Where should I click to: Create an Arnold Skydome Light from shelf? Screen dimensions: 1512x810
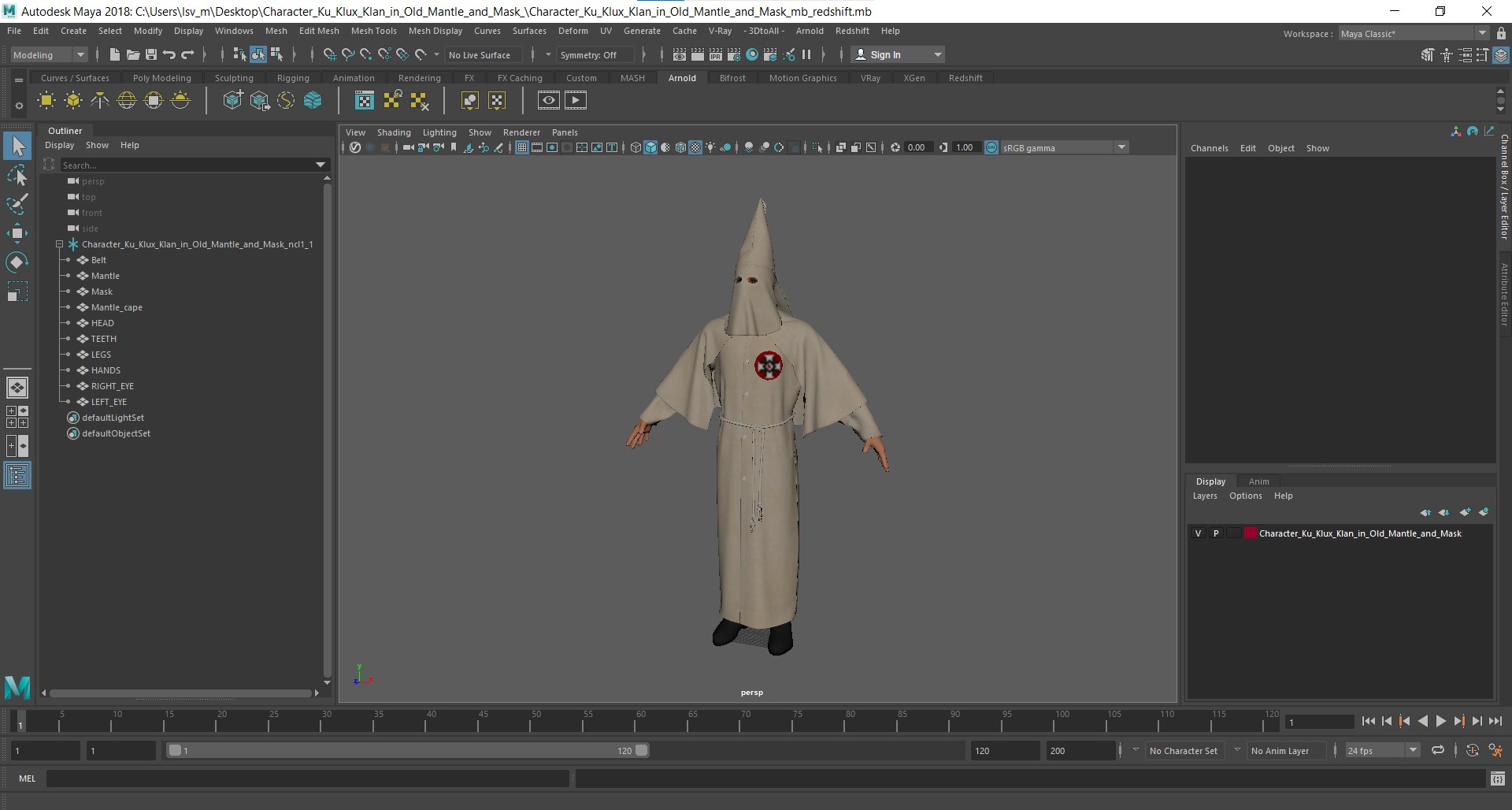click(127, 100)
